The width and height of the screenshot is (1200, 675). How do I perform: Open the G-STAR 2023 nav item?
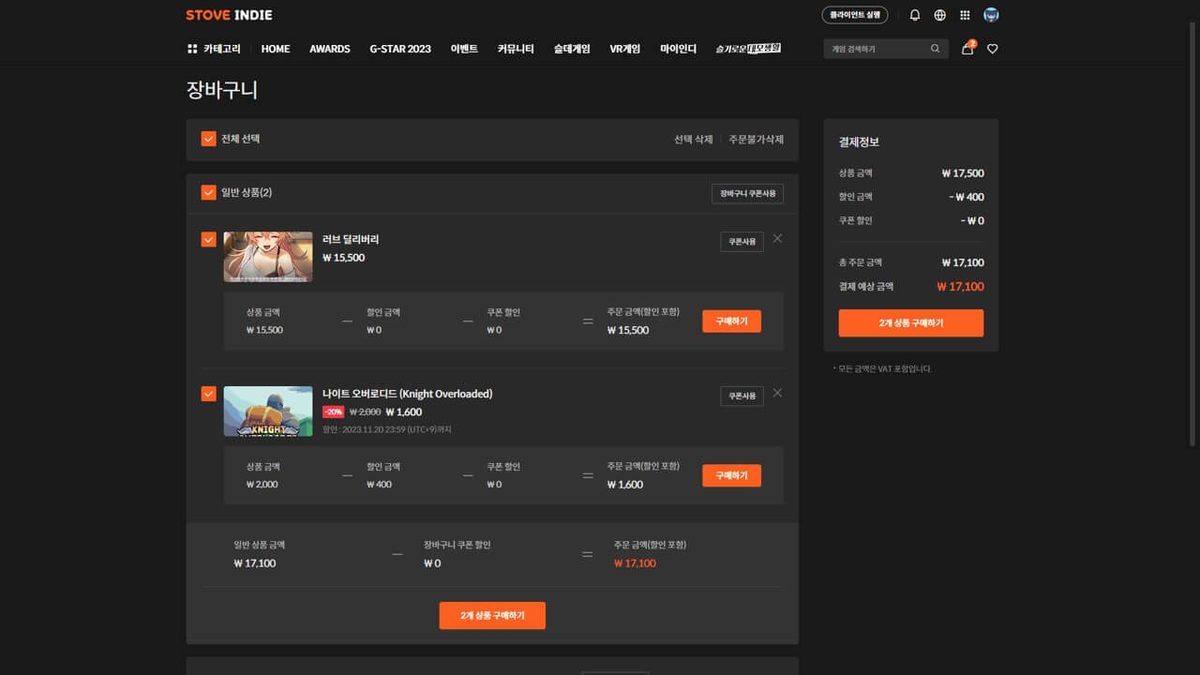pyautogui.click(x=400, y=49)
